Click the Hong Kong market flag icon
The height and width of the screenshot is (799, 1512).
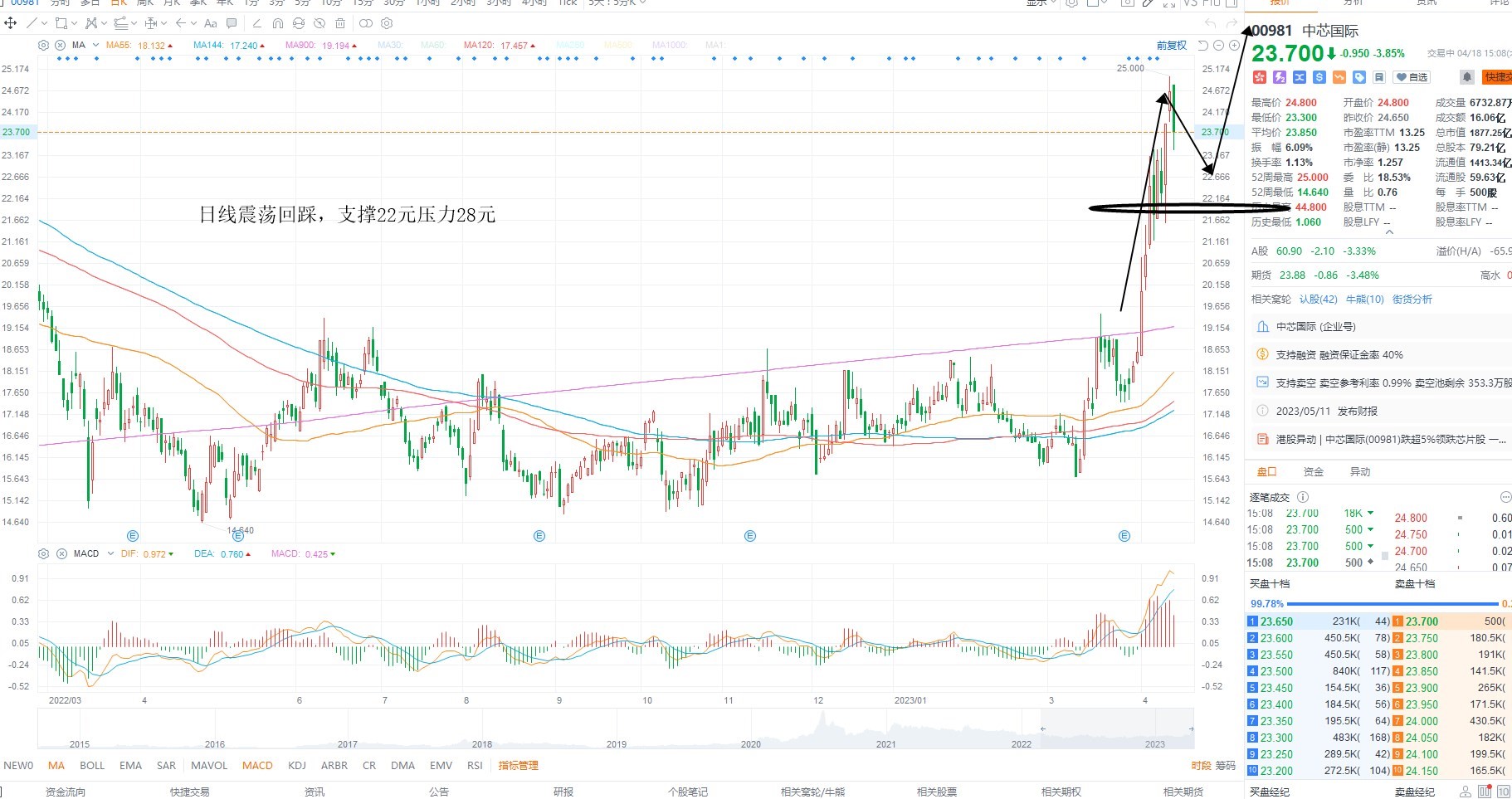click(1260, 77)
